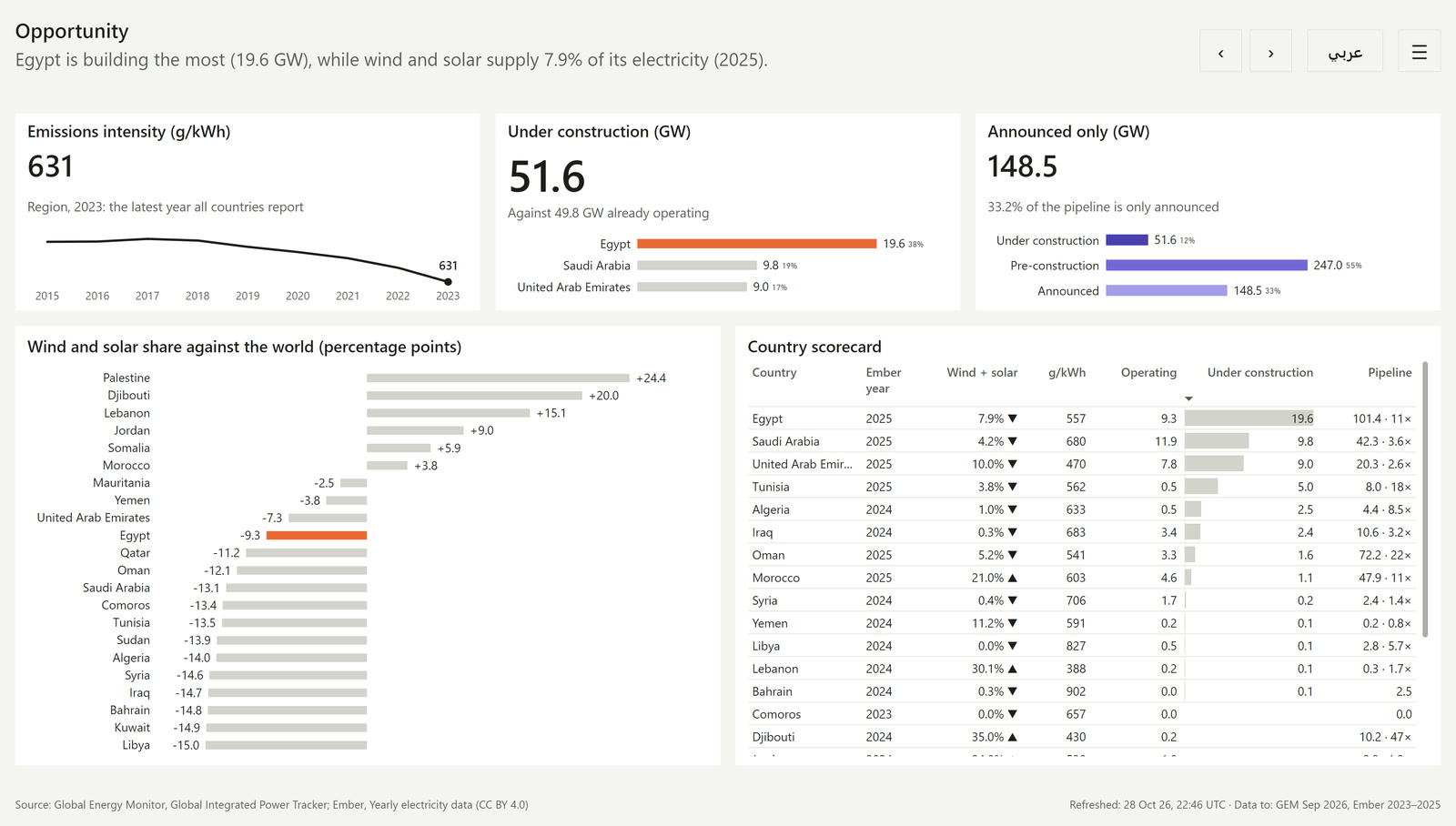Click Morocco's 21.0% wind + solar value
The width and height of the screenshot is (1456, 826).
(987, 578)
